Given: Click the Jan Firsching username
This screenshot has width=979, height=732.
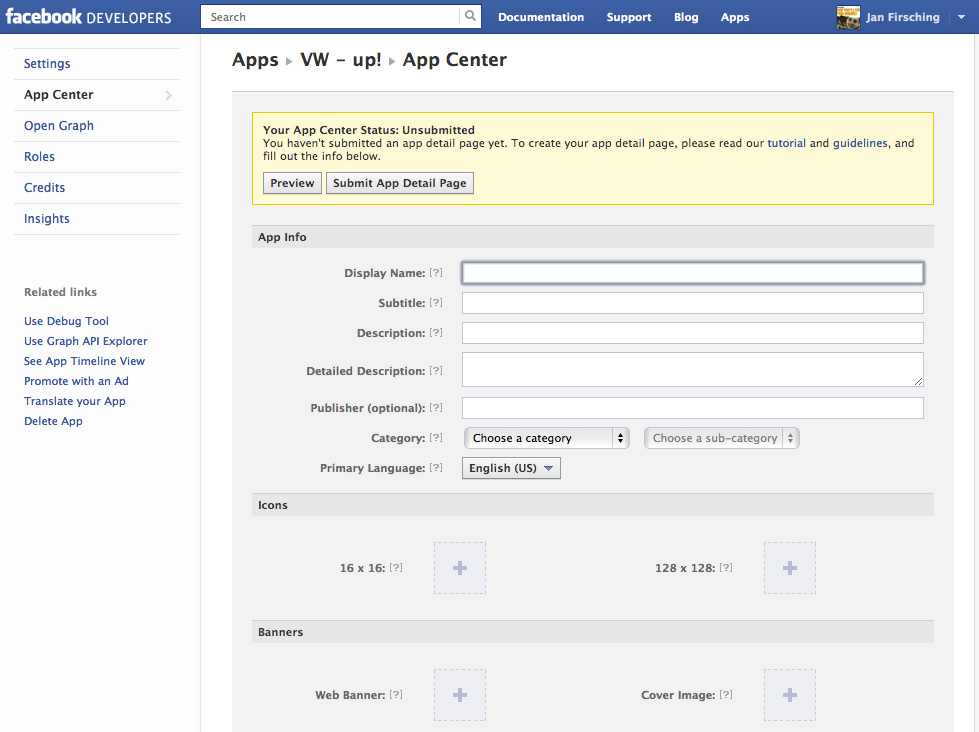Looking at the screenshot, I should click(902, 17).
